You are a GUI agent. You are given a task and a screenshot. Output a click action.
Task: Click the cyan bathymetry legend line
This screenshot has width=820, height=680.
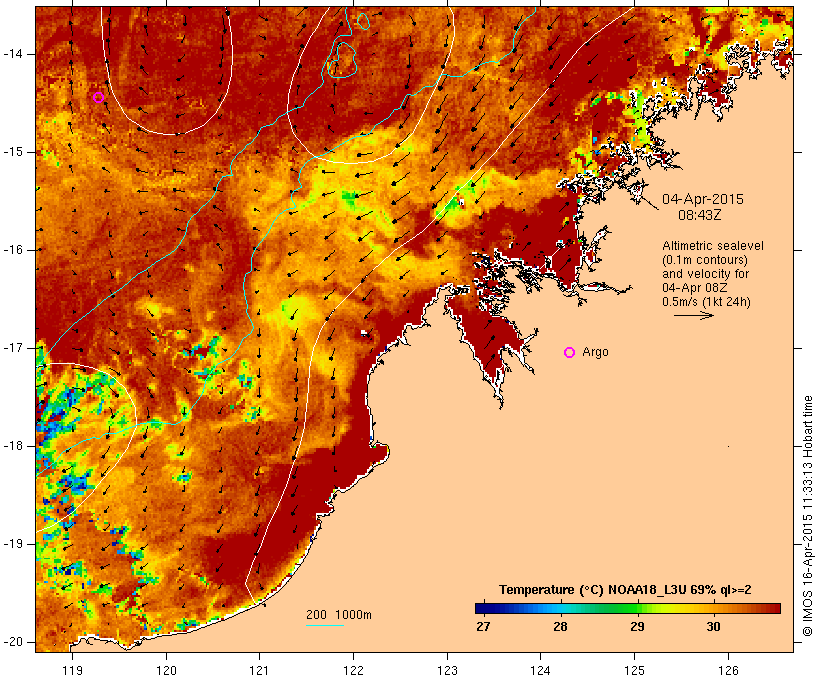325,625
